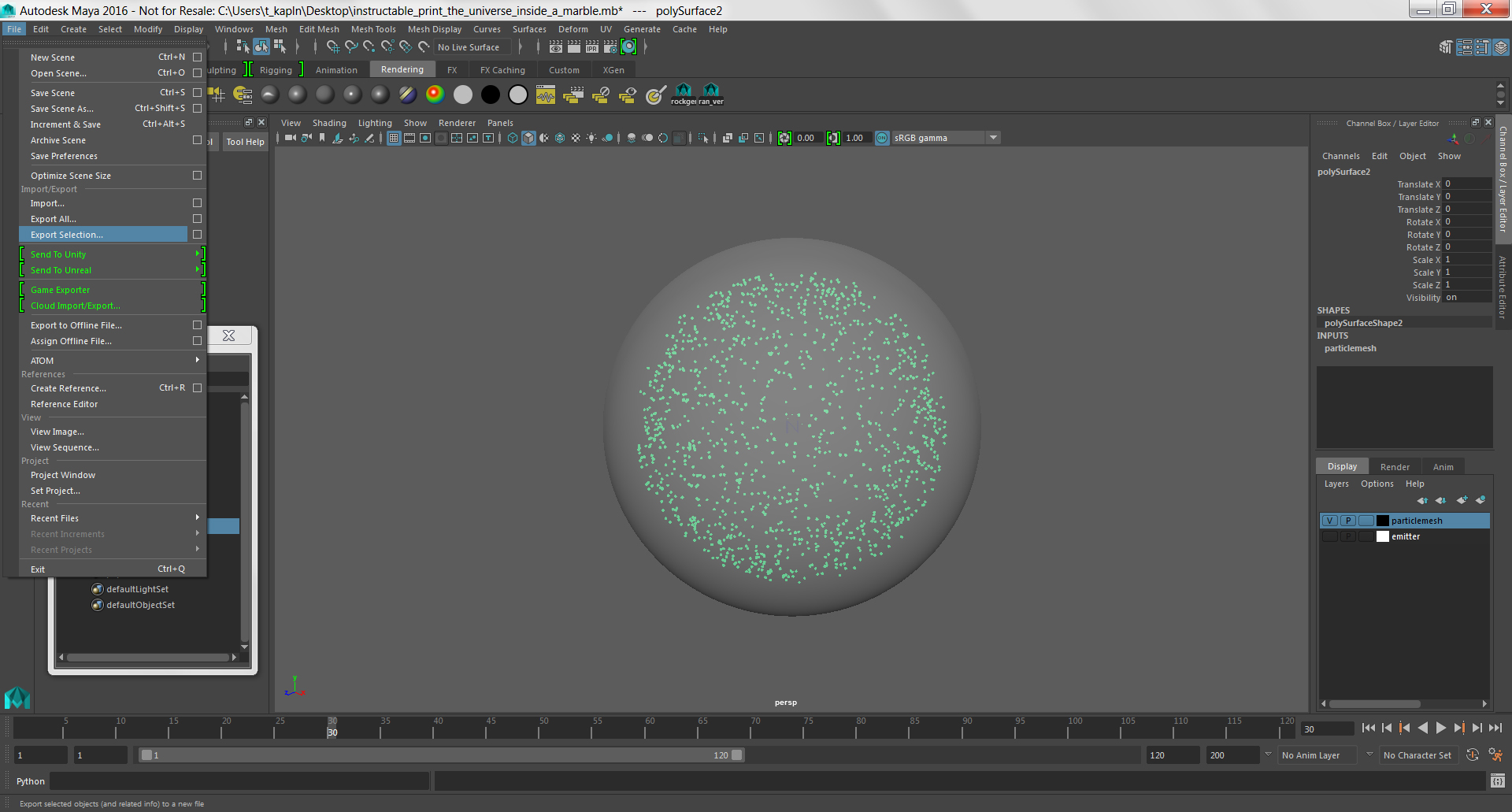Click create new layer icon in Layer Editor
The image size is (1512, 812).
pyautogui.click(x=1462, y=500)
